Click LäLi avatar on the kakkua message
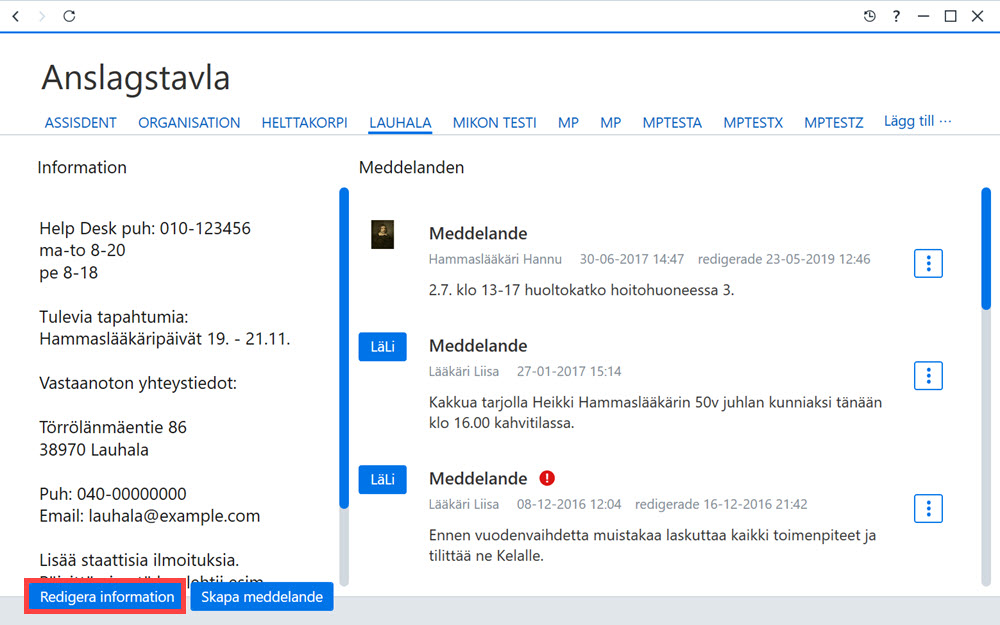Image resolution: width=1000 pixels, height=625 pixels. point(382,346)
